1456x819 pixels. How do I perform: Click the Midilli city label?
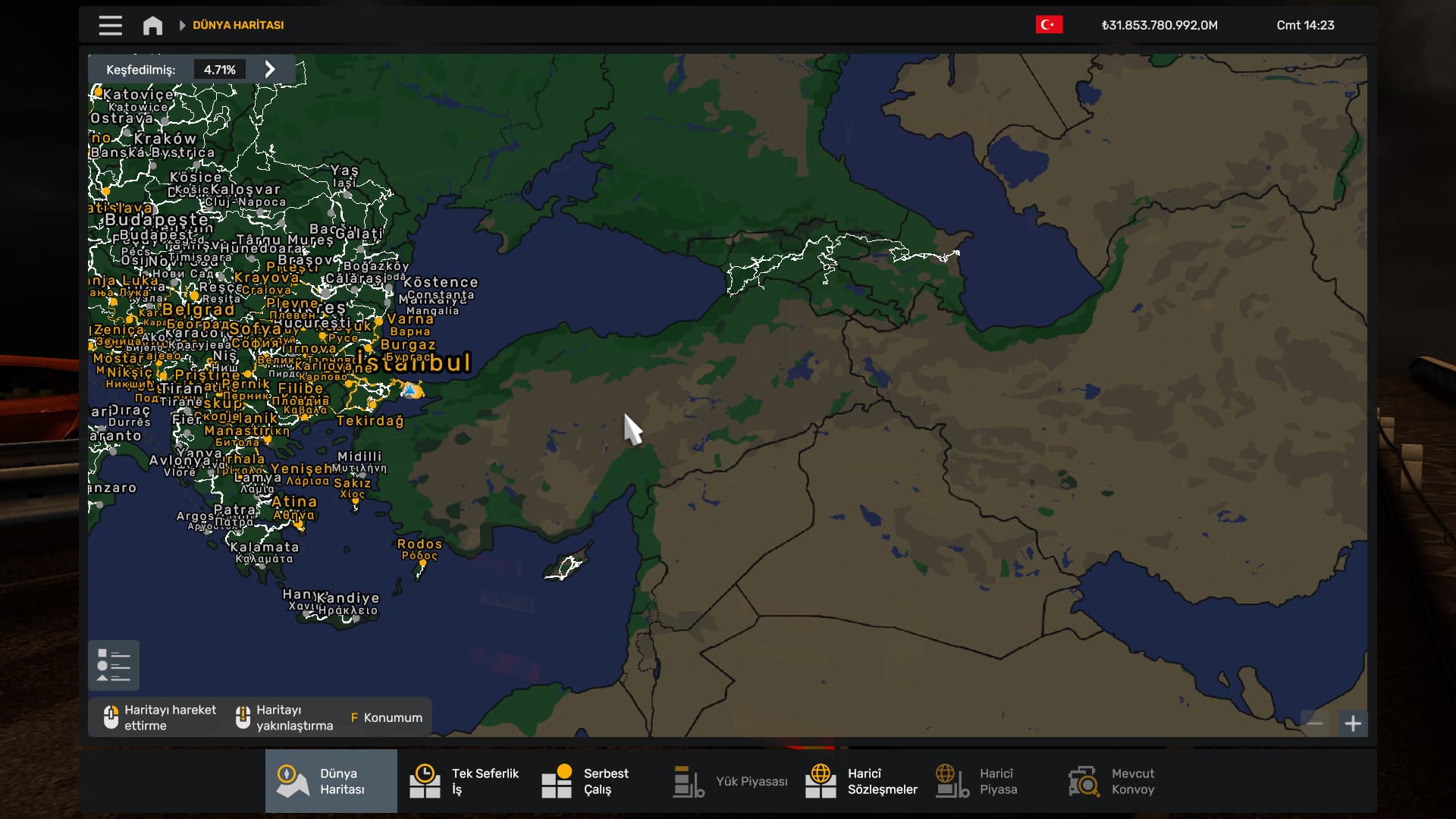click(359, 457)
